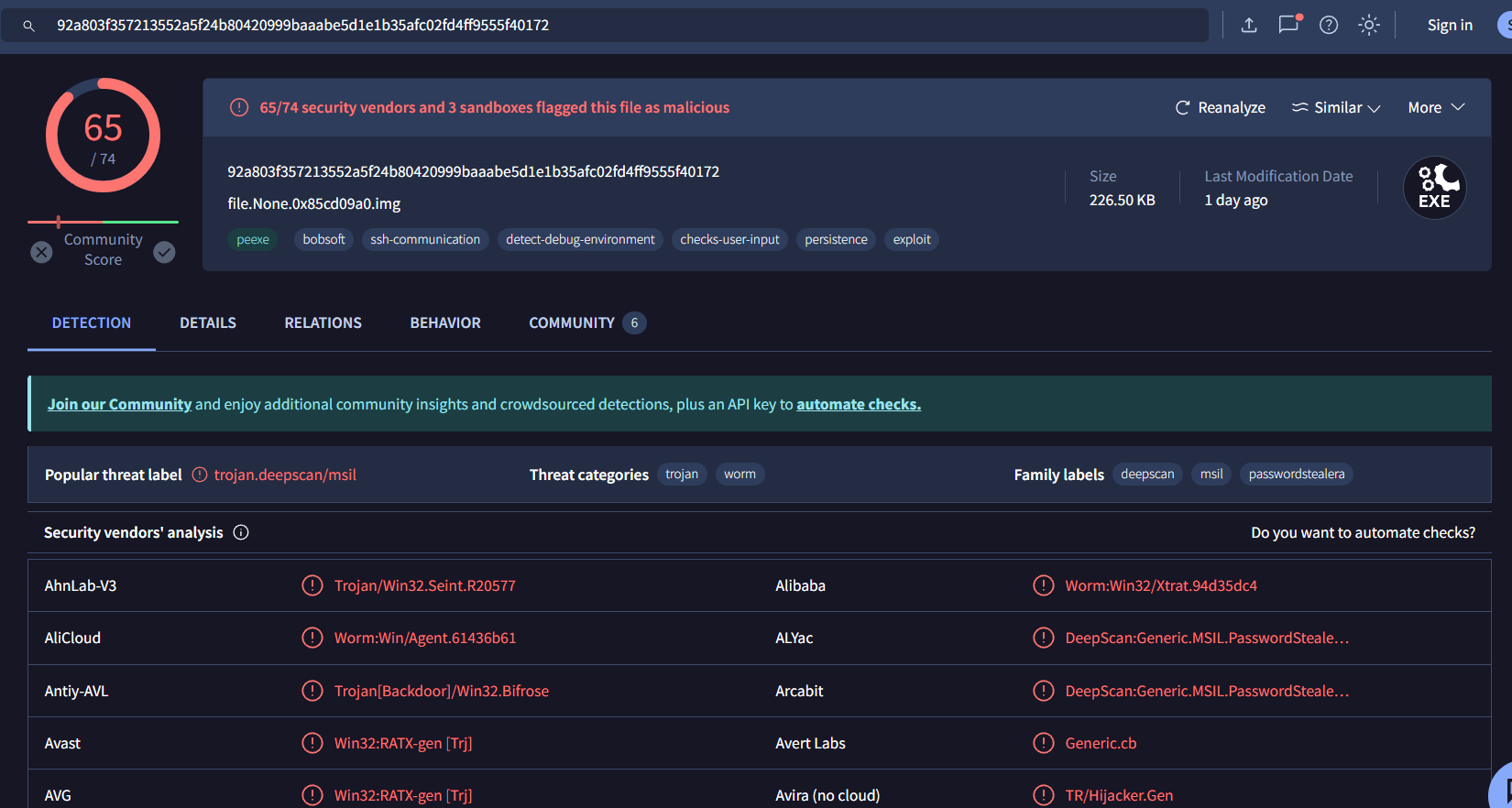This screenshot has width=1512, height=808.
Task: Click the EXE file type icon
Action: click(x=1434, y=188)
